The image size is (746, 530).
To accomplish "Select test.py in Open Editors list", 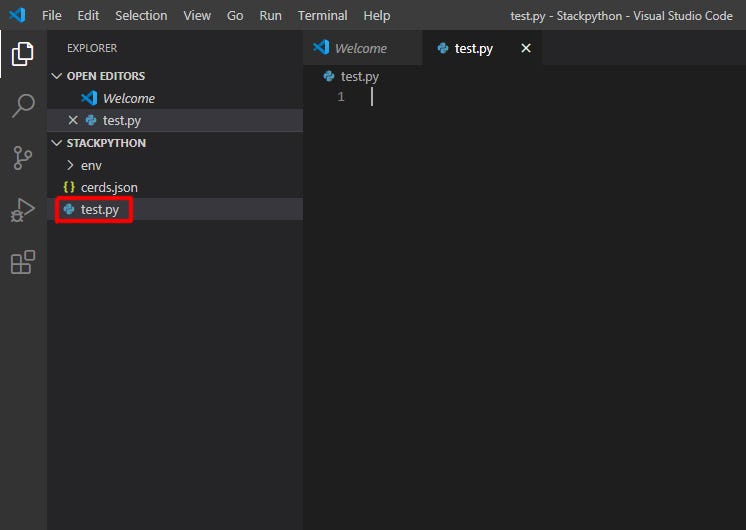I will click(x=175, y=120).
